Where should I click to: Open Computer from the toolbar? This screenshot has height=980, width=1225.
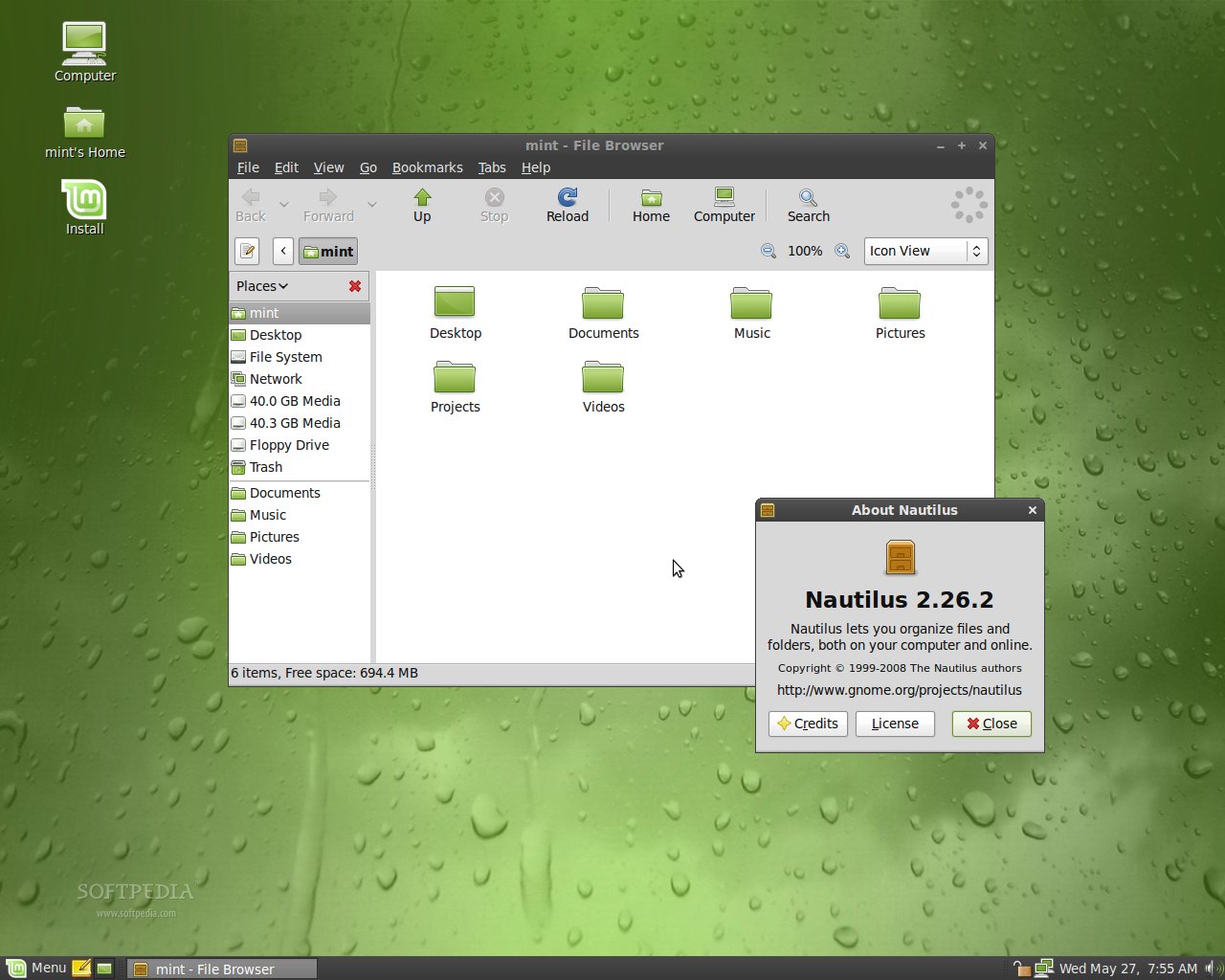[x=724, y=205]
